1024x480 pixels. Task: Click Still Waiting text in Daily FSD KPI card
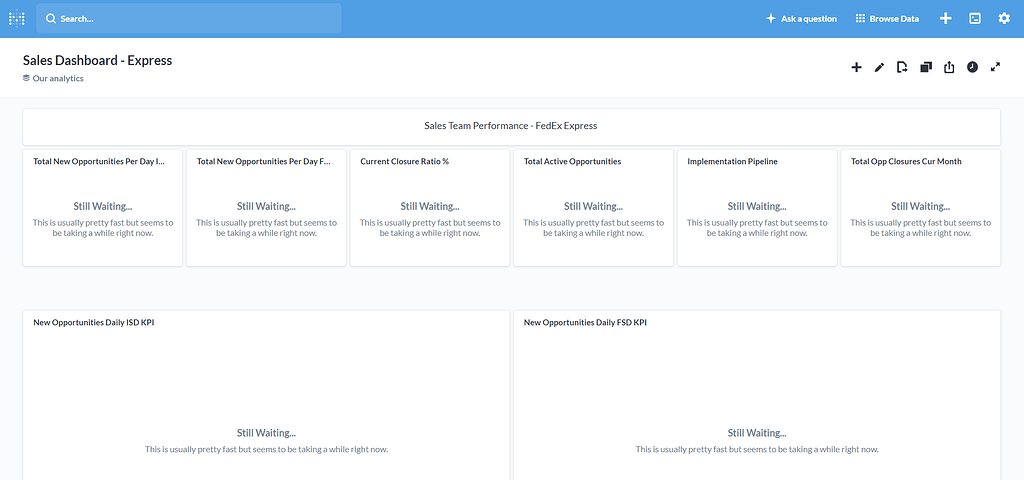pos(757,433)
